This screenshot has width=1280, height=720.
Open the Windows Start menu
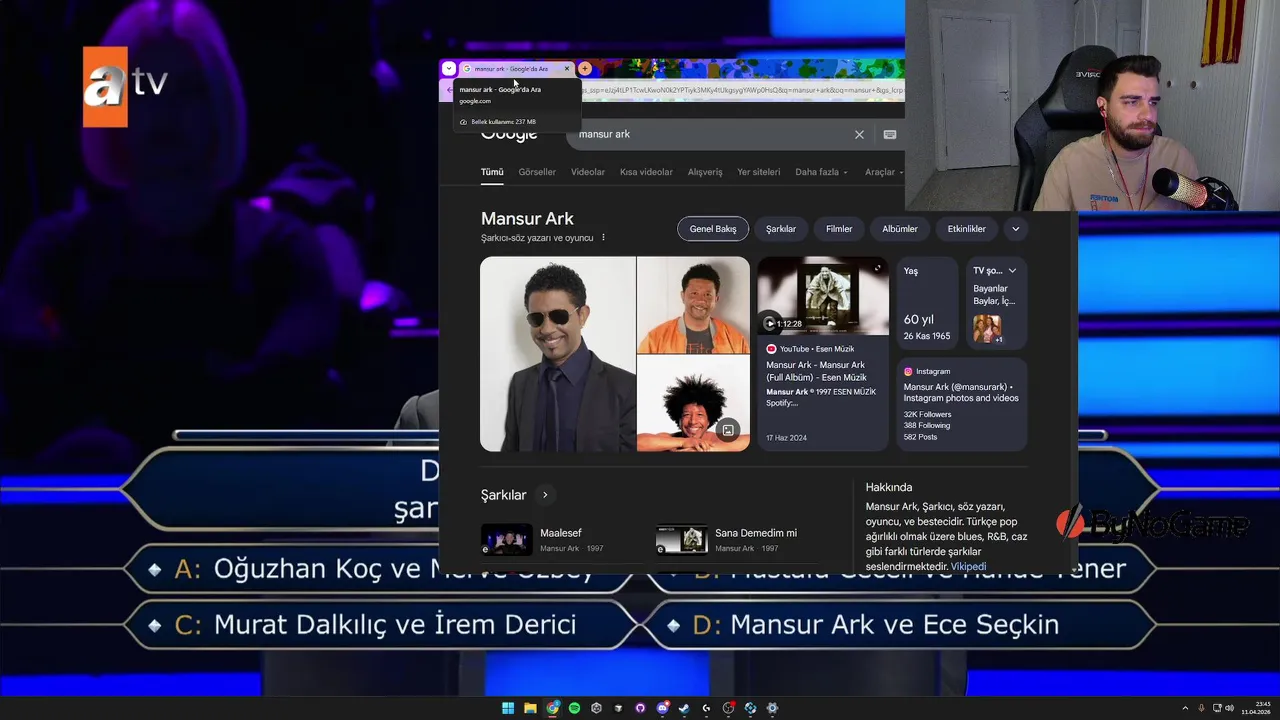click(x=508, y=708)
